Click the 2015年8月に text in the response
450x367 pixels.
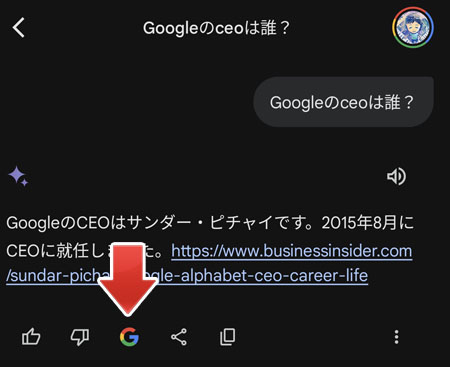click(368, 223)
